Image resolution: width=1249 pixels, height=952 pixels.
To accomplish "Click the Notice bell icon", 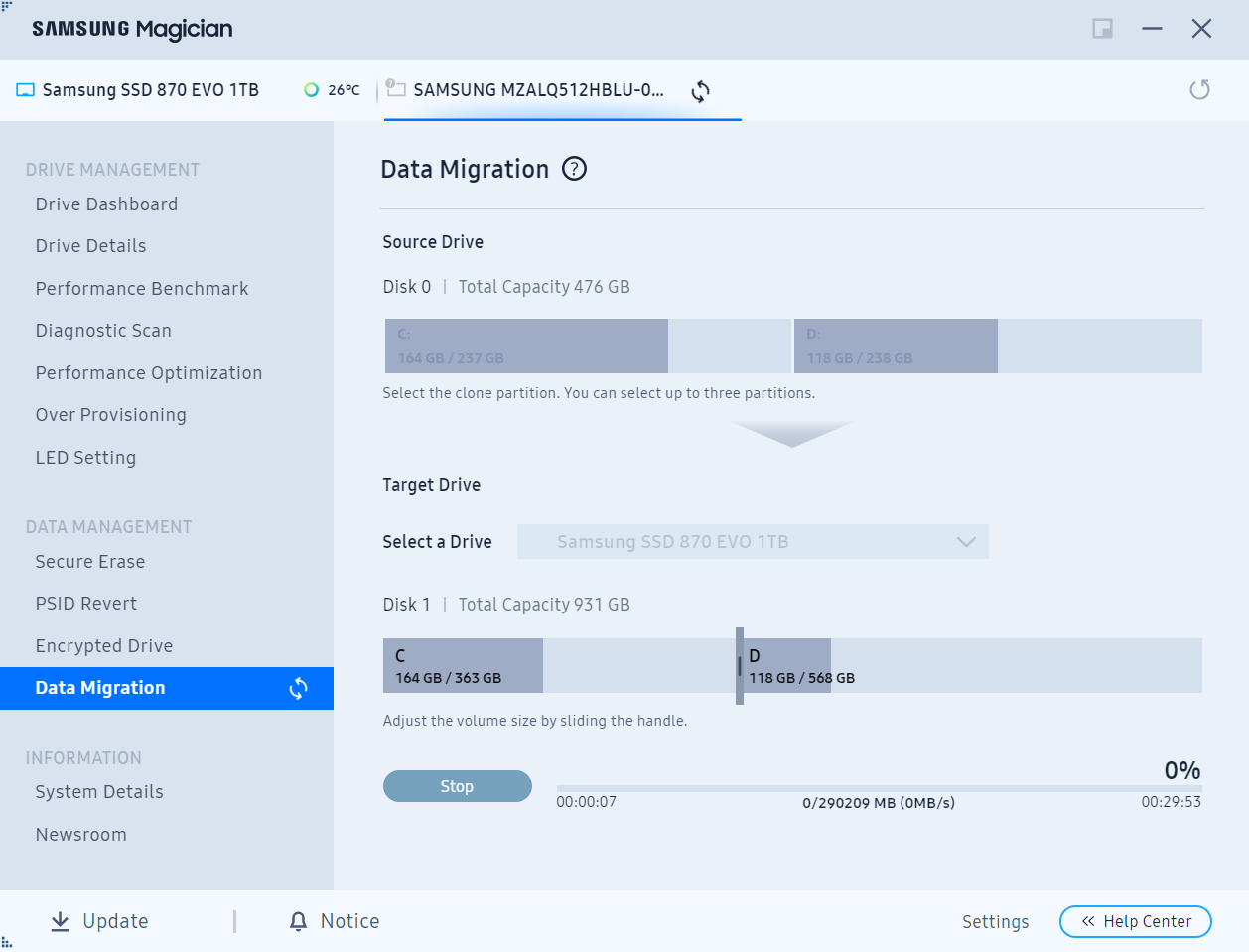I will [x=298, y=921].
